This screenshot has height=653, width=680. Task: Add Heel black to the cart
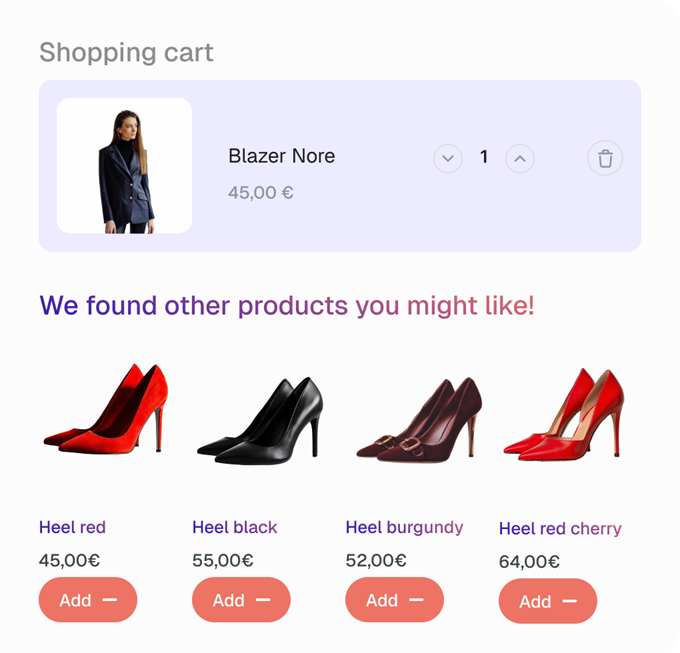(241, 600)
